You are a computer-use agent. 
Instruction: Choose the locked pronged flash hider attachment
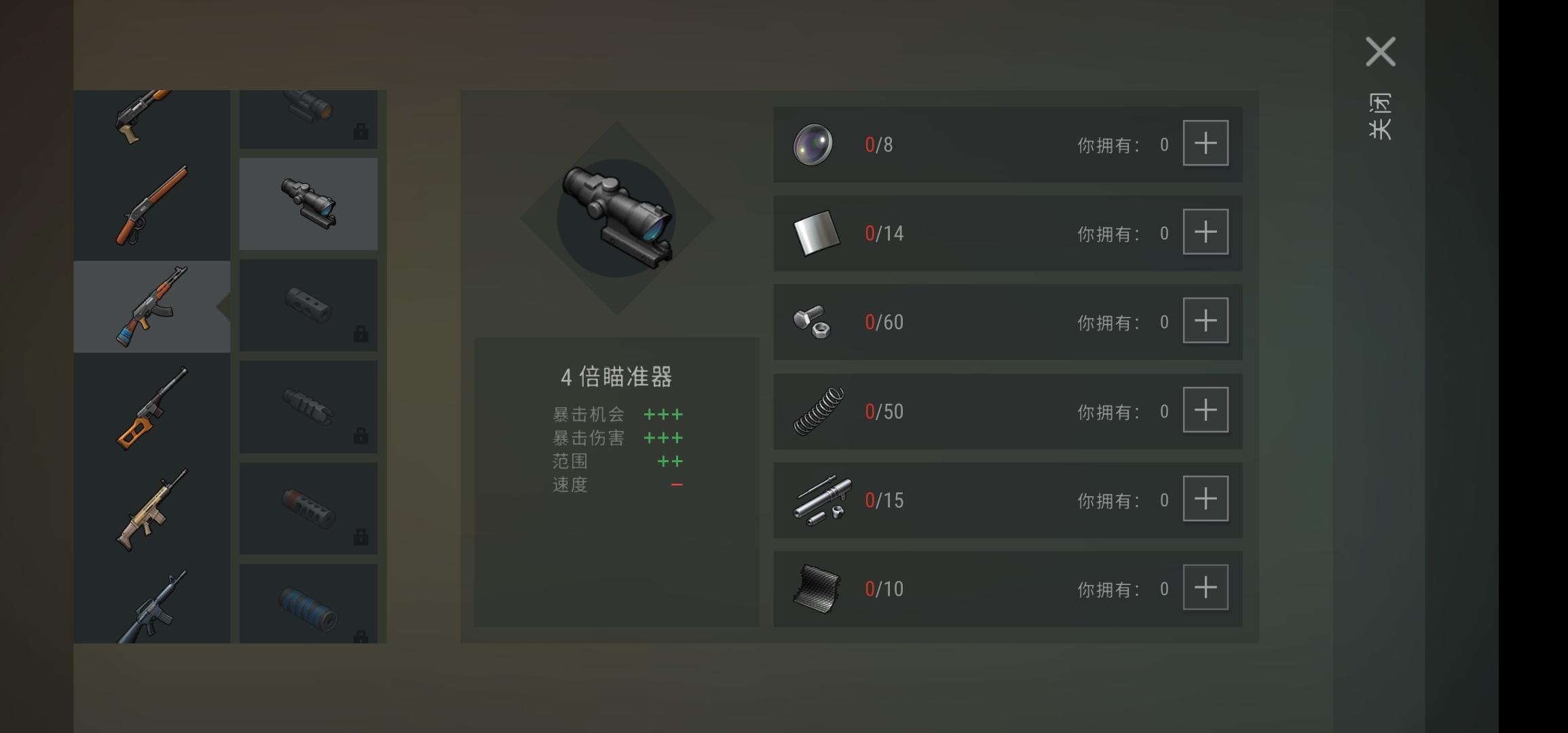[308, 407]
